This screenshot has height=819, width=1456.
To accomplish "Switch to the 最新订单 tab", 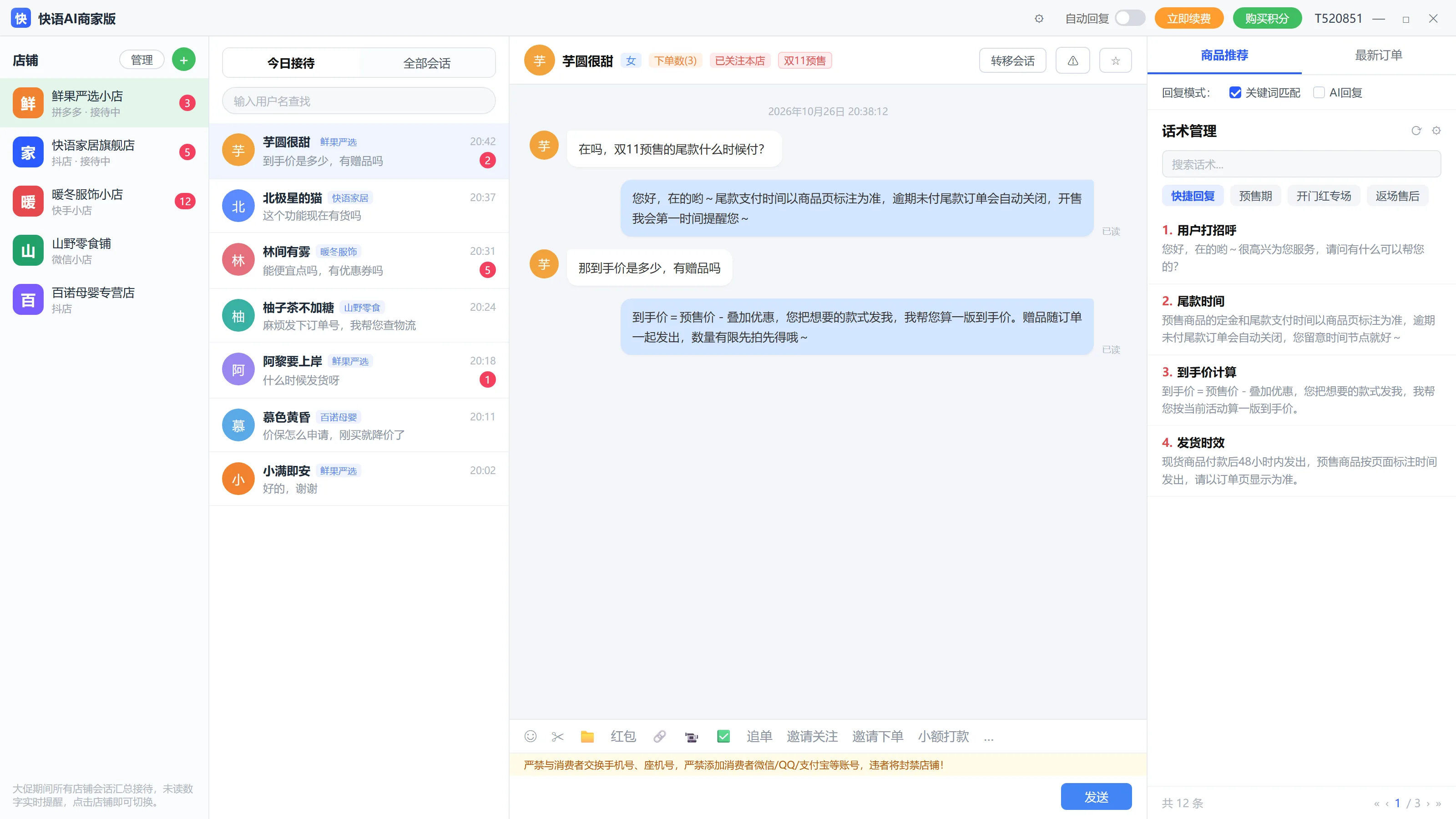I will pyautogui.click(x=1379, y=56).
